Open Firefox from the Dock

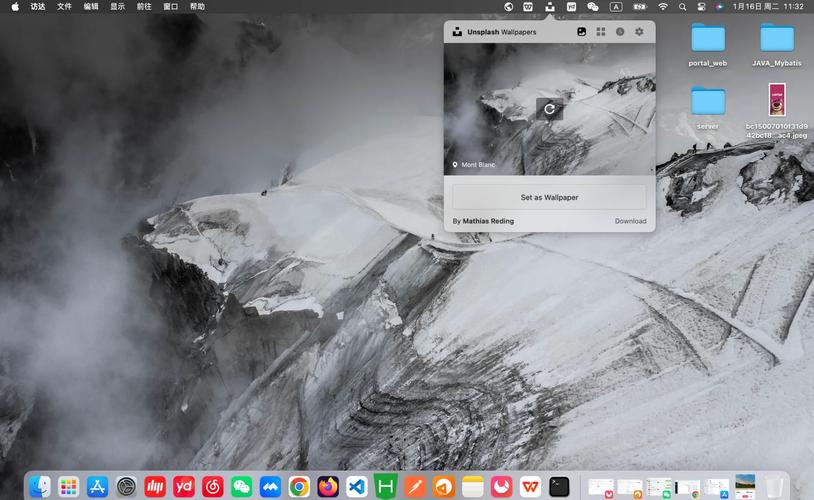[328, 487]
